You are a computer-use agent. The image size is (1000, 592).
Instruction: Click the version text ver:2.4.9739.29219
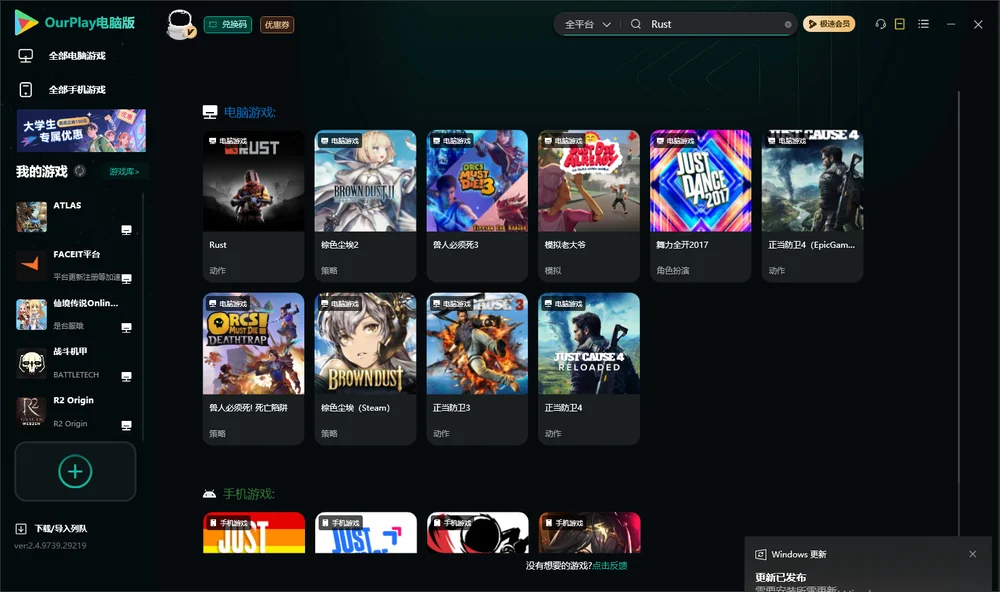[x=50, y=545]
